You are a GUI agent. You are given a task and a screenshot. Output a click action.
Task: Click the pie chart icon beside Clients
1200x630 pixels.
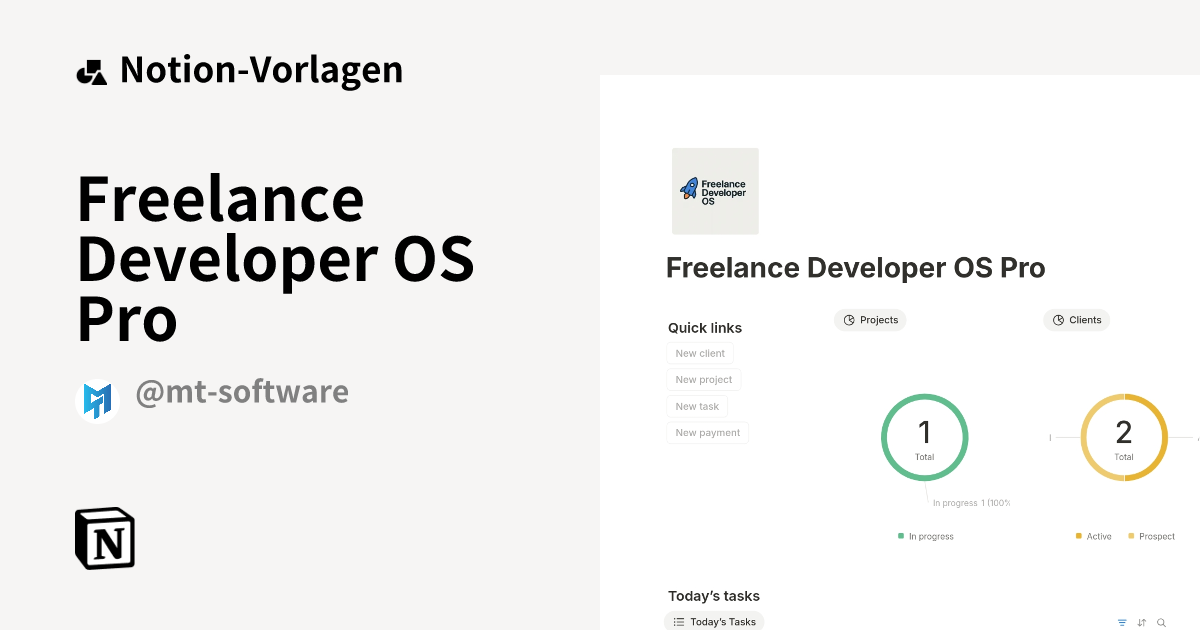1058,320
